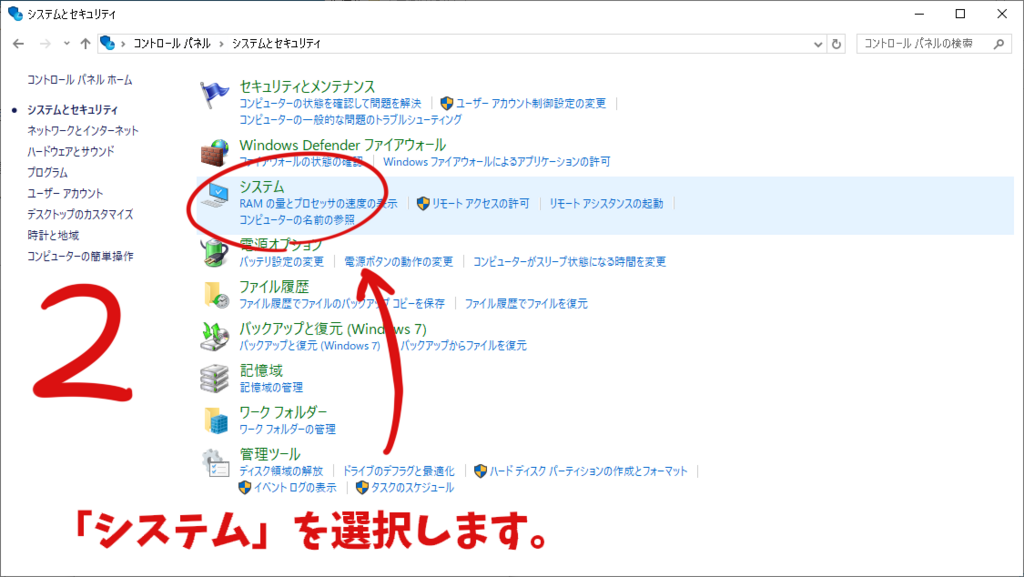Screen dimensions: 1024x577
Task: Select ハードウェアとサウンド in the sidebar
Action: 71,151
